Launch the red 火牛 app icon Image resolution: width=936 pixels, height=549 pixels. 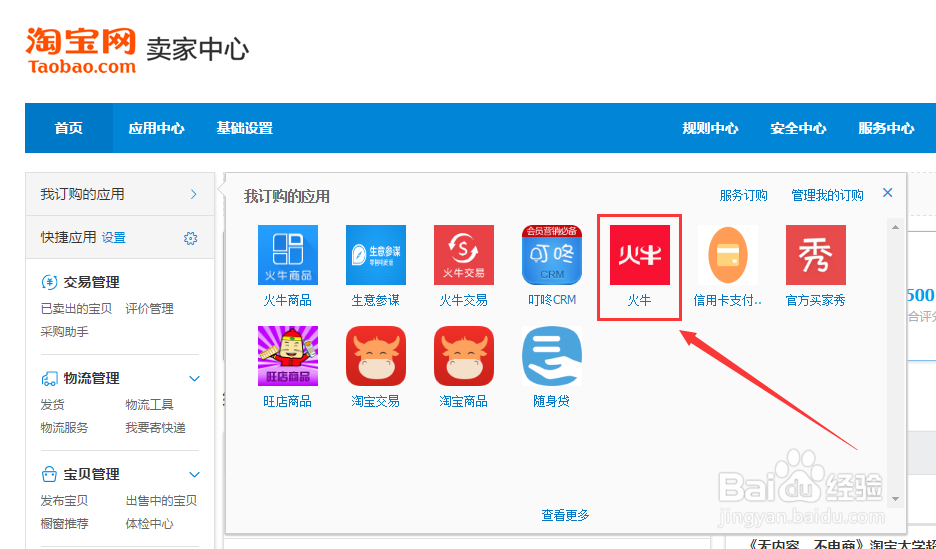pyautogui.click(x=639, y=255)
